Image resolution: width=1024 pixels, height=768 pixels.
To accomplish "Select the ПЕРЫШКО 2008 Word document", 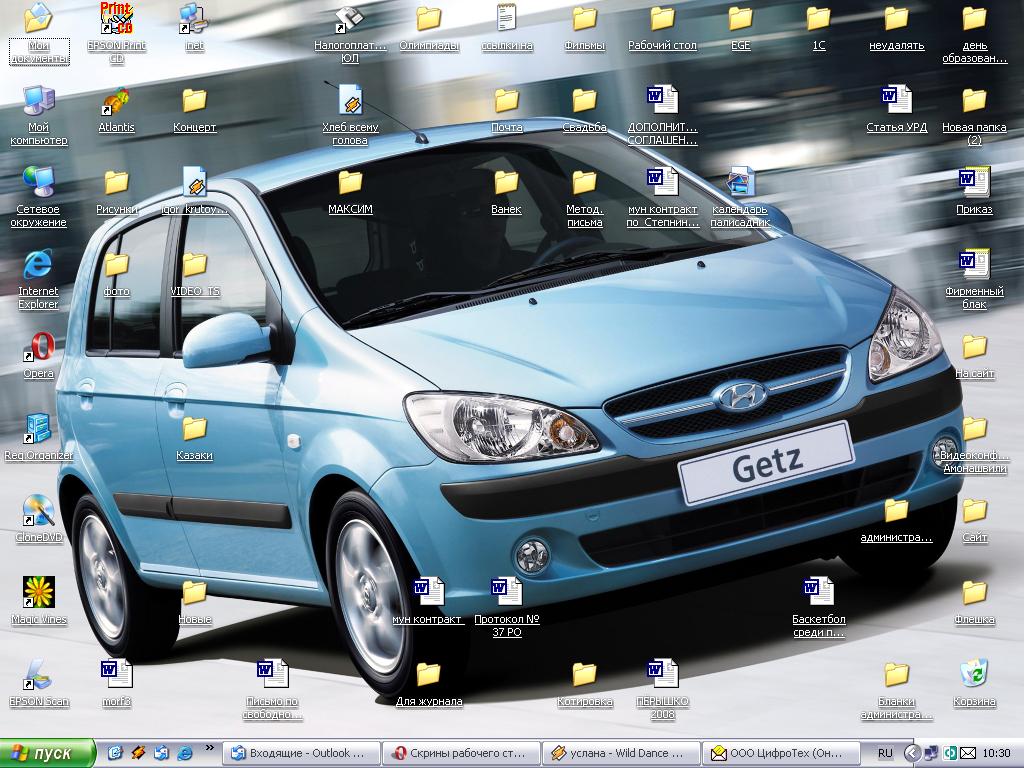I will pyautogui.click(x=662, y=688).
